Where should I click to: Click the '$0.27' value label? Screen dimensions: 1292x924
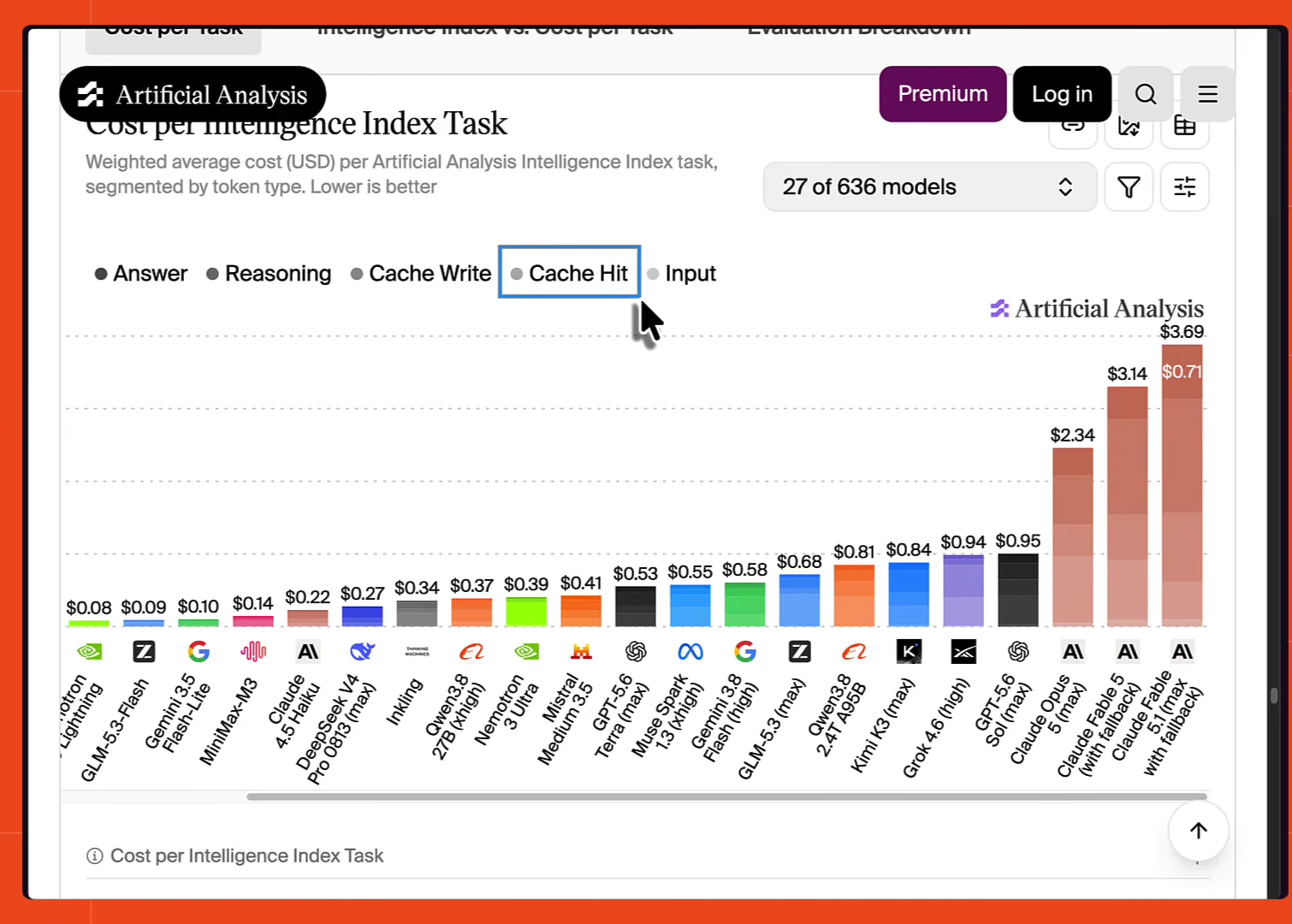363,593
